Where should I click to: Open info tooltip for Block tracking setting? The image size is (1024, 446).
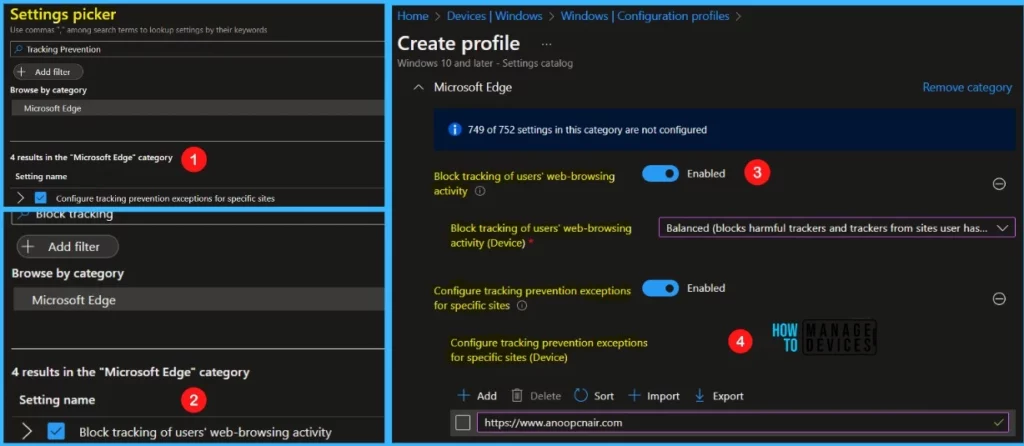coord(479,191)
